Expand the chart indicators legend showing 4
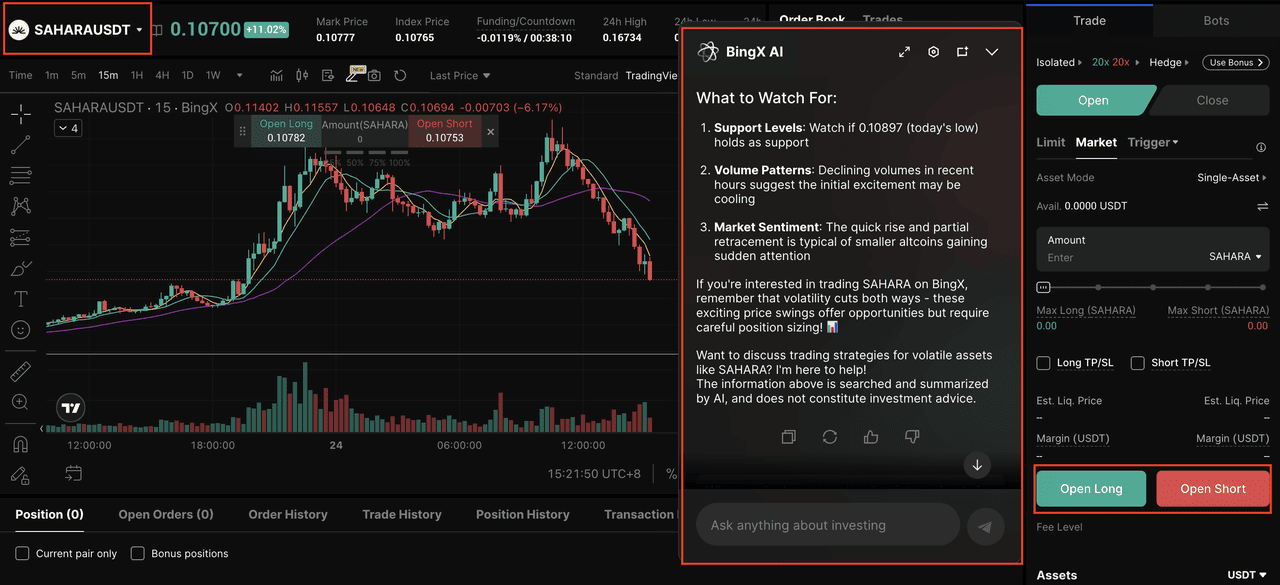This screenshot has height=585, width=1280. click(x=69, y=128)
